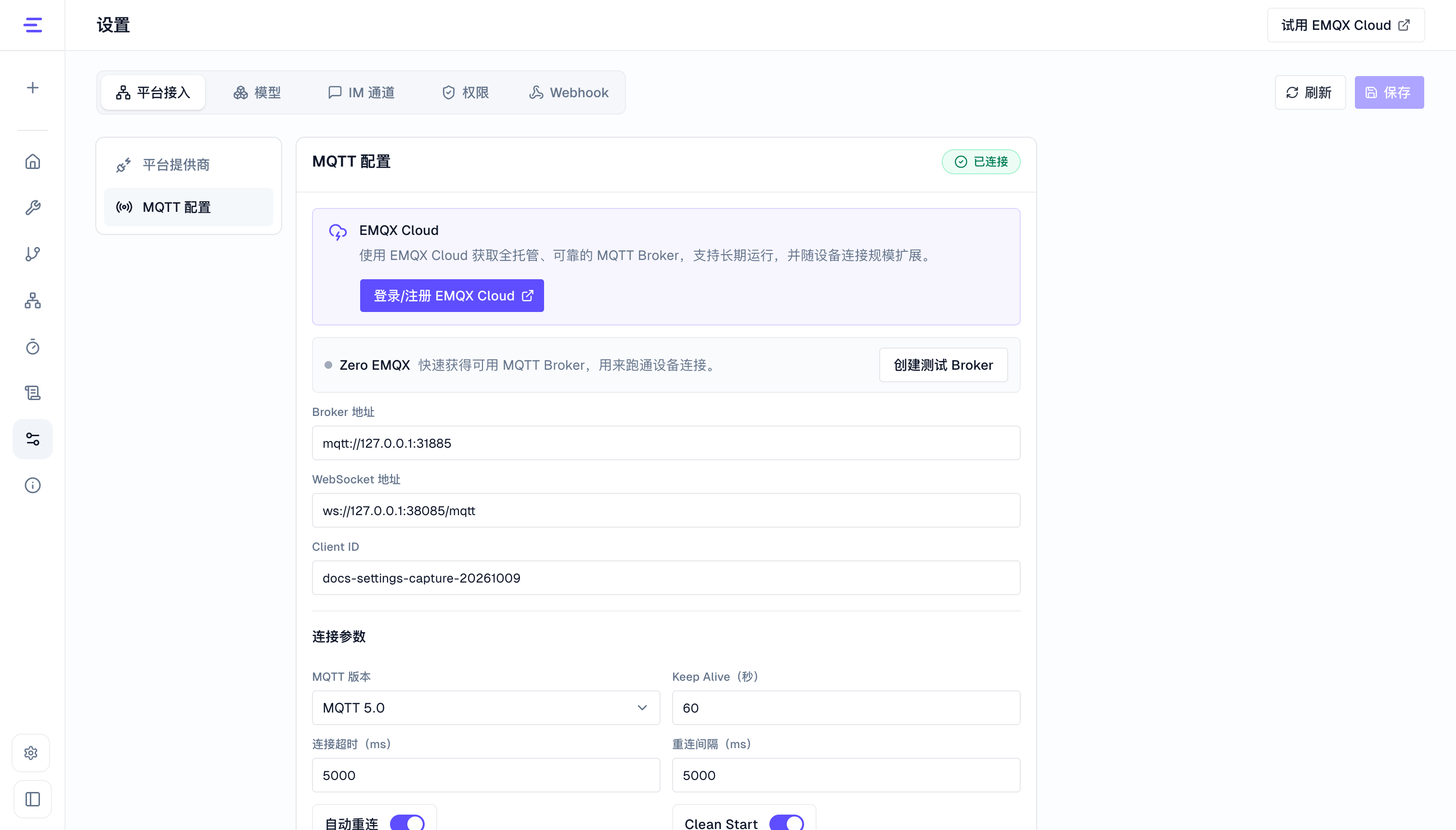This screenshot has width=1456, height=830.
Task: Click the connected status checkmark badge
Action: [x=981, y=162]
